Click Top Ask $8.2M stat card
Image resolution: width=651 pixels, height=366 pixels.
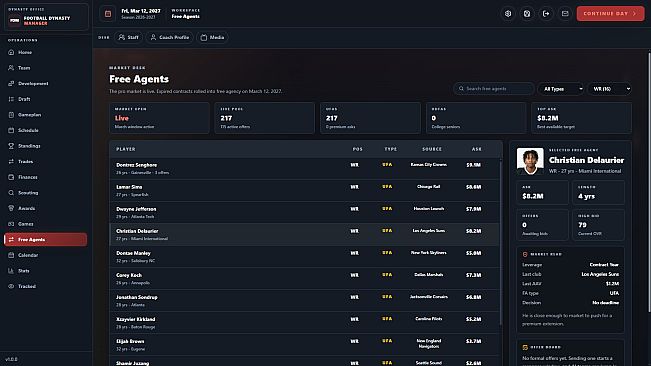(581, 118)
